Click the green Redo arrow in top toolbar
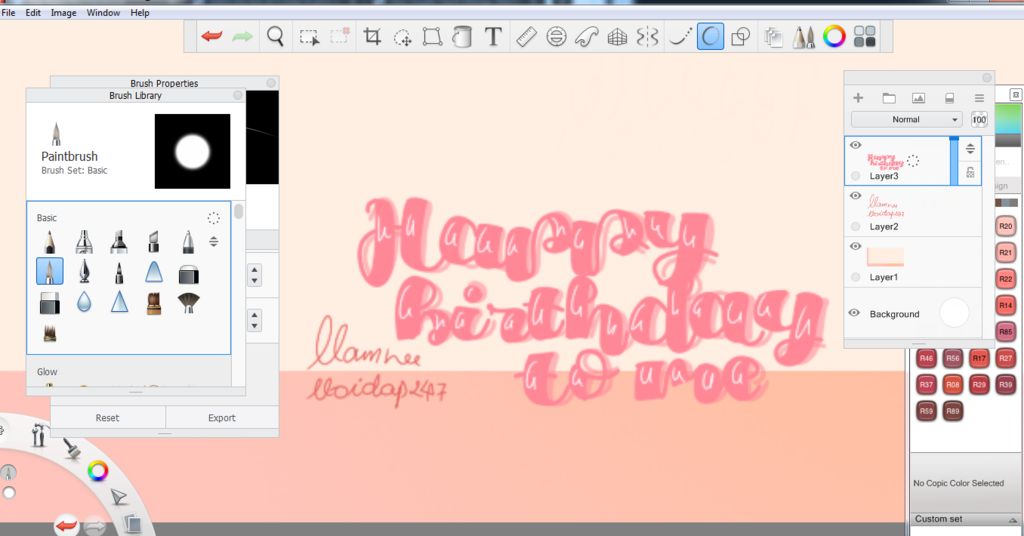Screen dimensions: 1024x536 coord(242,37)
